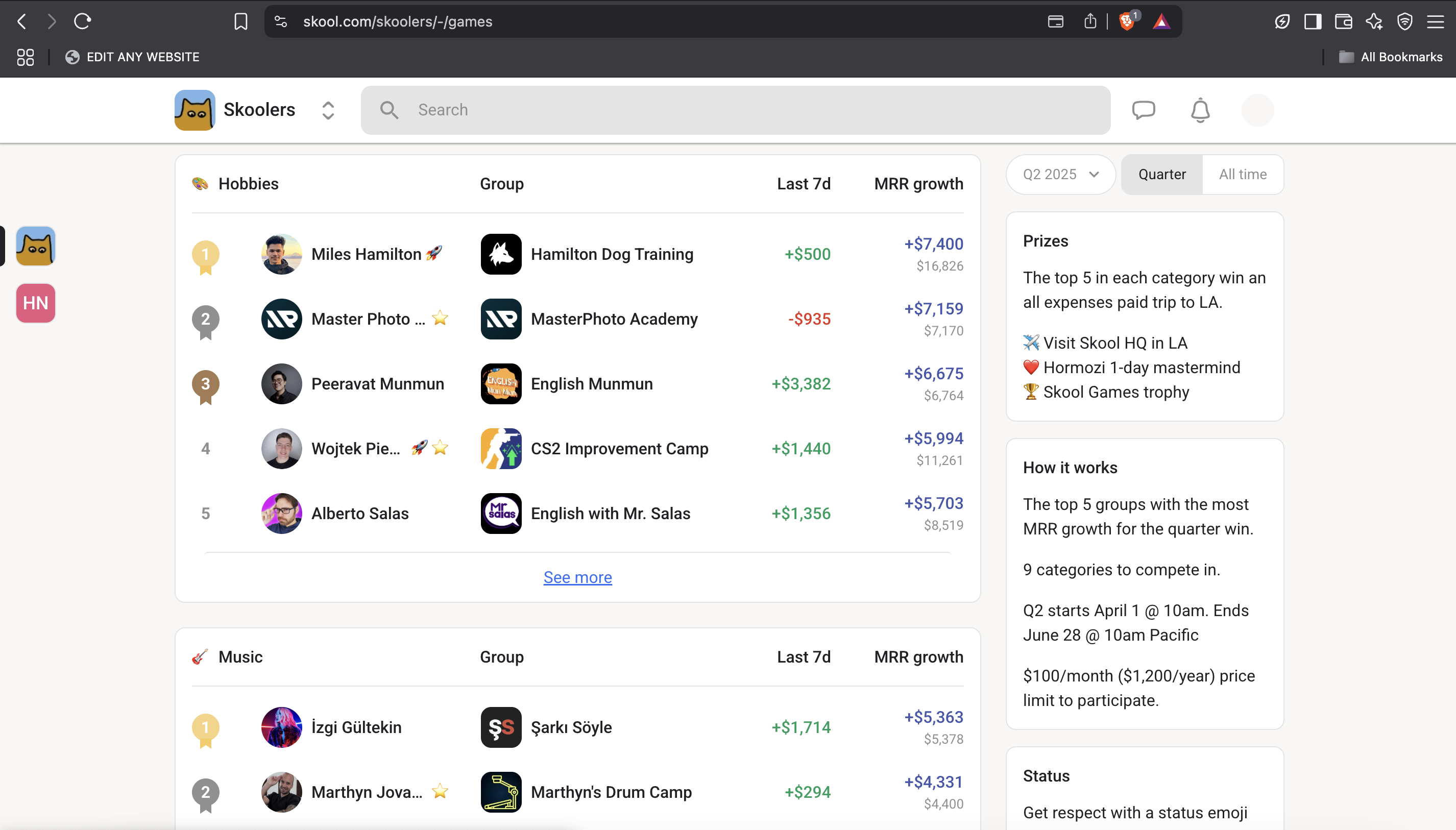This screenshot has height=830, width=1456.
Task: Open Hamilton Dog Training group
Action: point(612,254)
